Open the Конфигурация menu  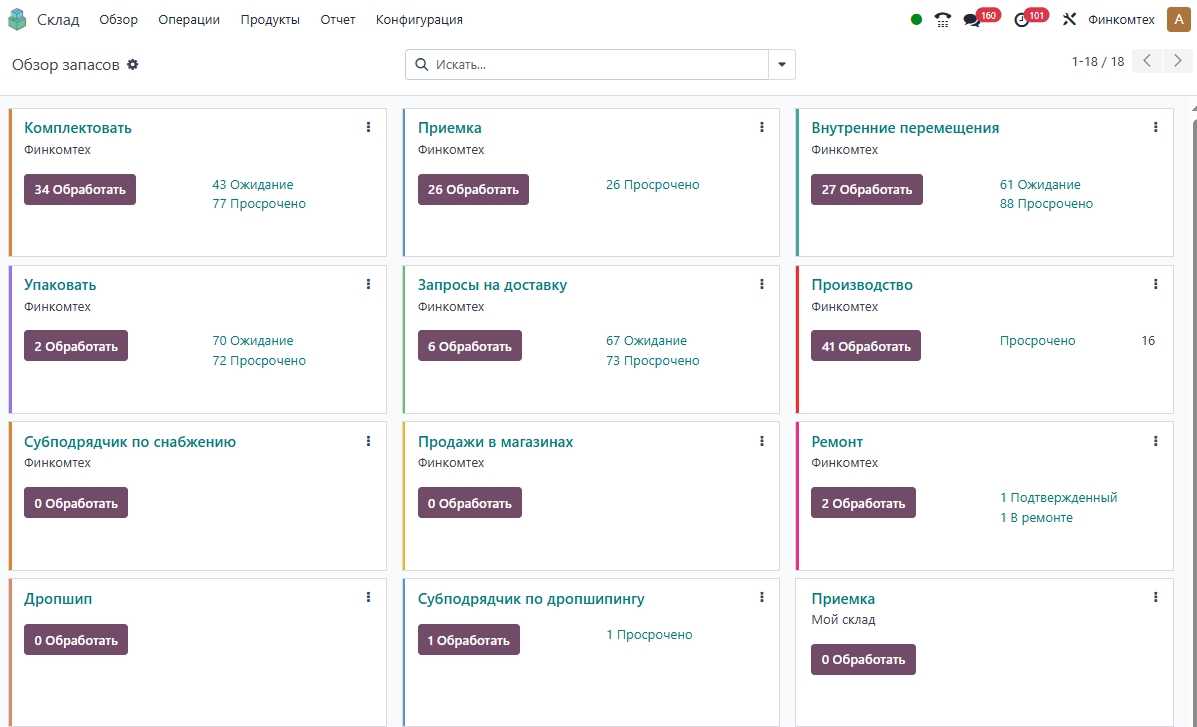[419, 20]
